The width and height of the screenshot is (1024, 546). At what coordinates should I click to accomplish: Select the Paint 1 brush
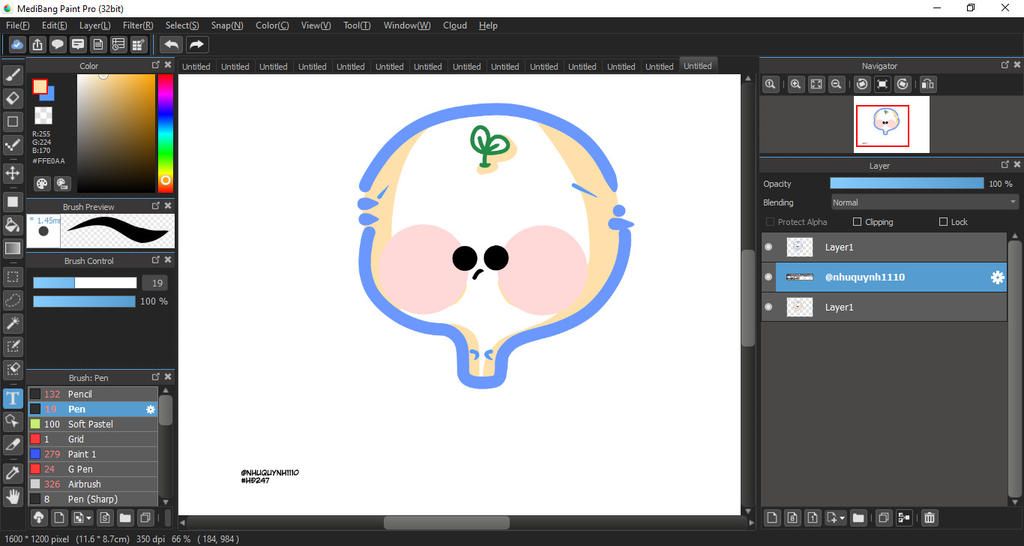click(93, 455)
